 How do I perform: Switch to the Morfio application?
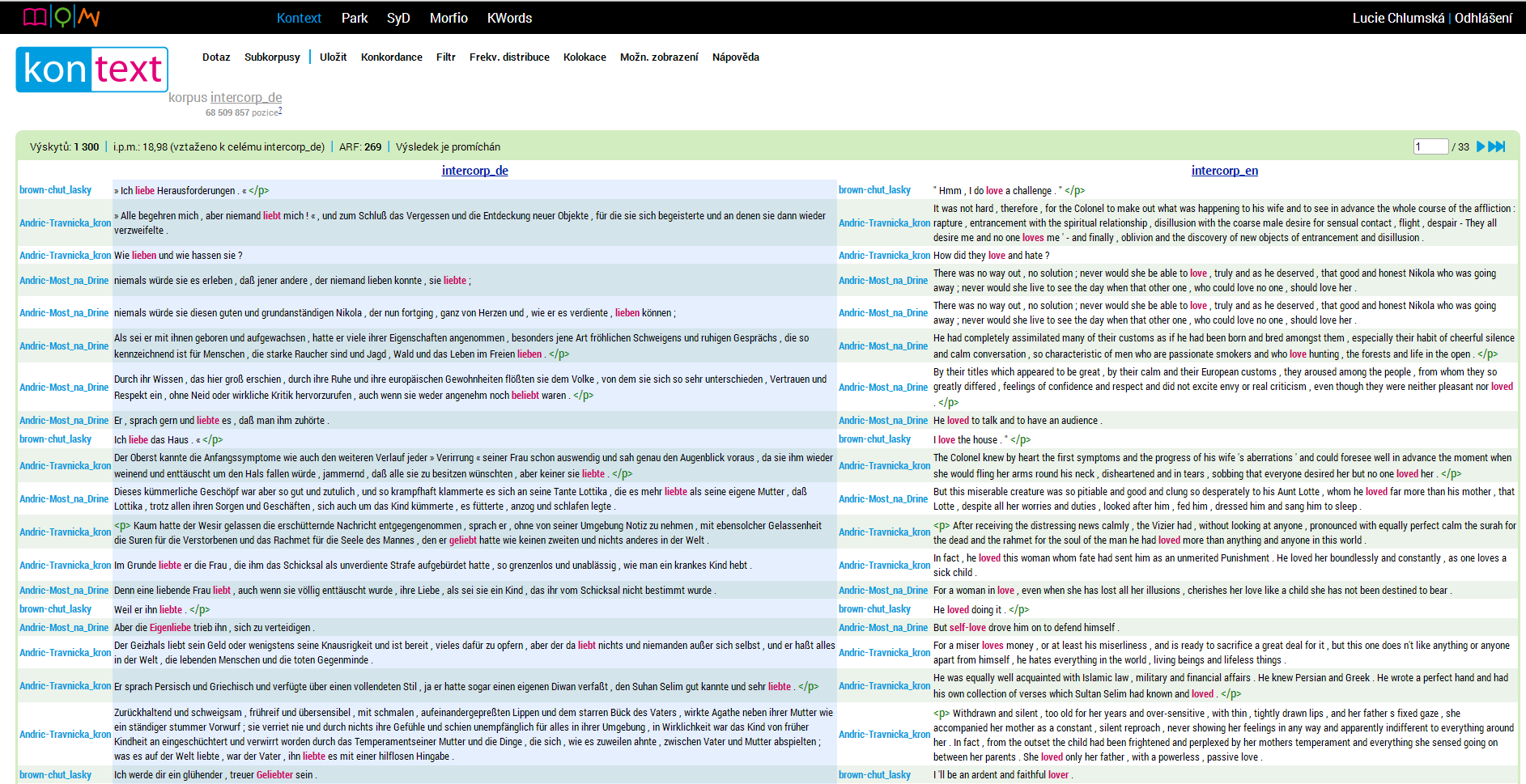tap(448, 18)
